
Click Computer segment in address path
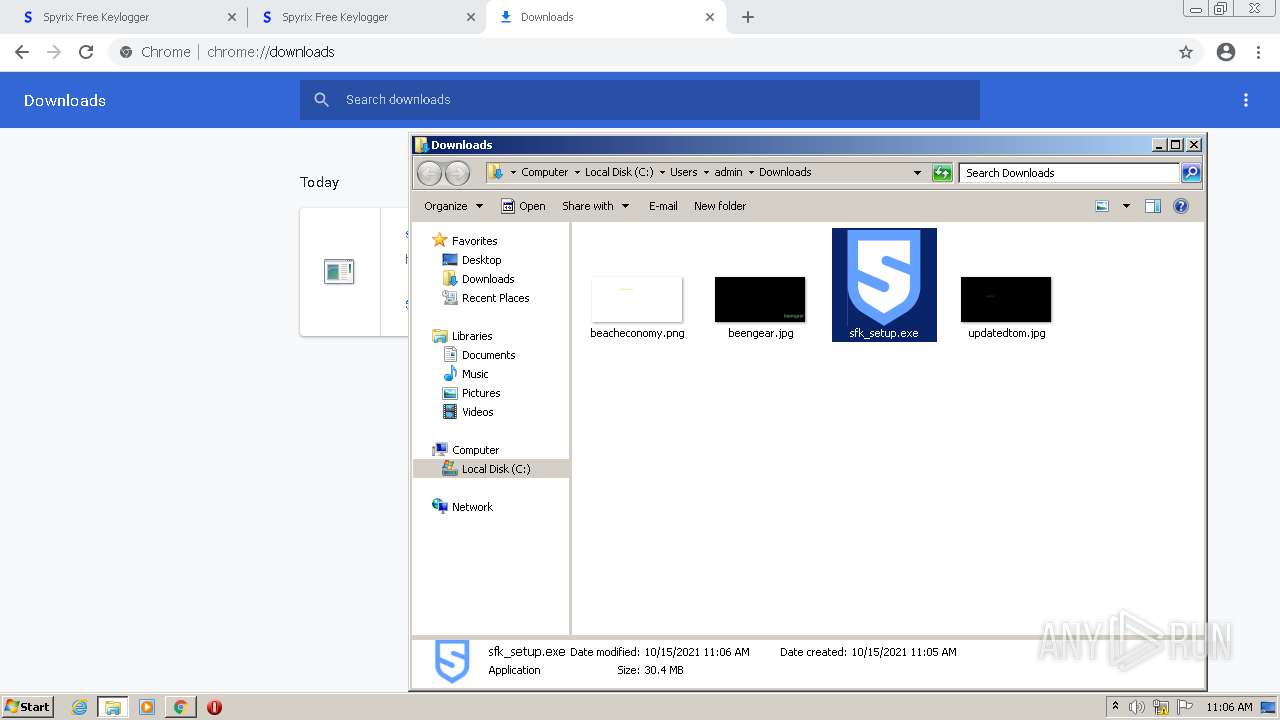(x=544, y=172)
